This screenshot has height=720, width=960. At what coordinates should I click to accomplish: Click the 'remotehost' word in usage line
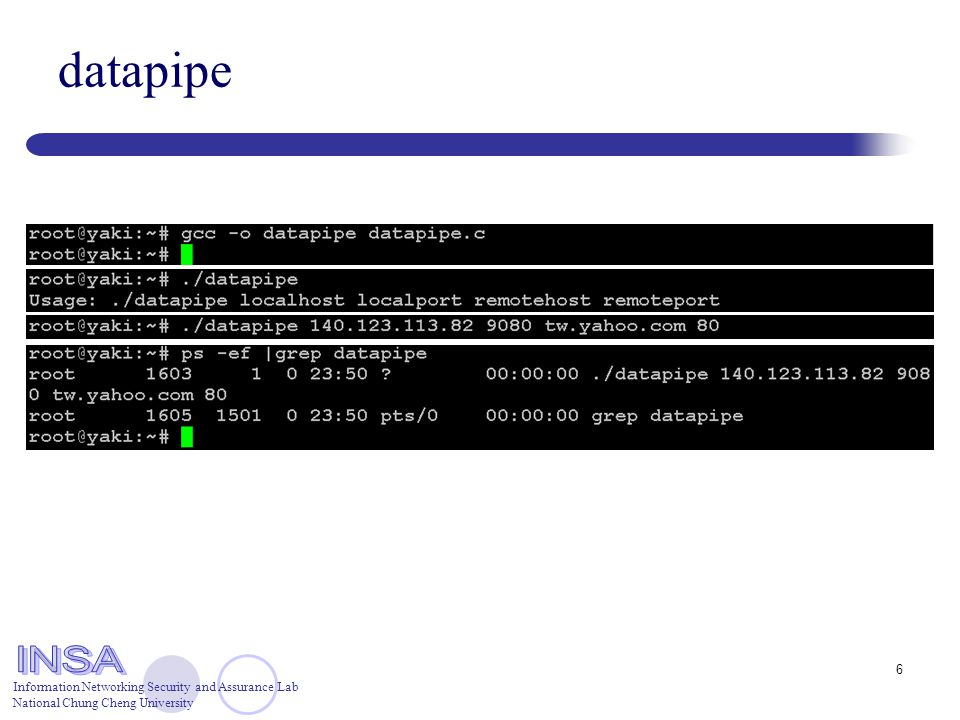tap(532, 301)
